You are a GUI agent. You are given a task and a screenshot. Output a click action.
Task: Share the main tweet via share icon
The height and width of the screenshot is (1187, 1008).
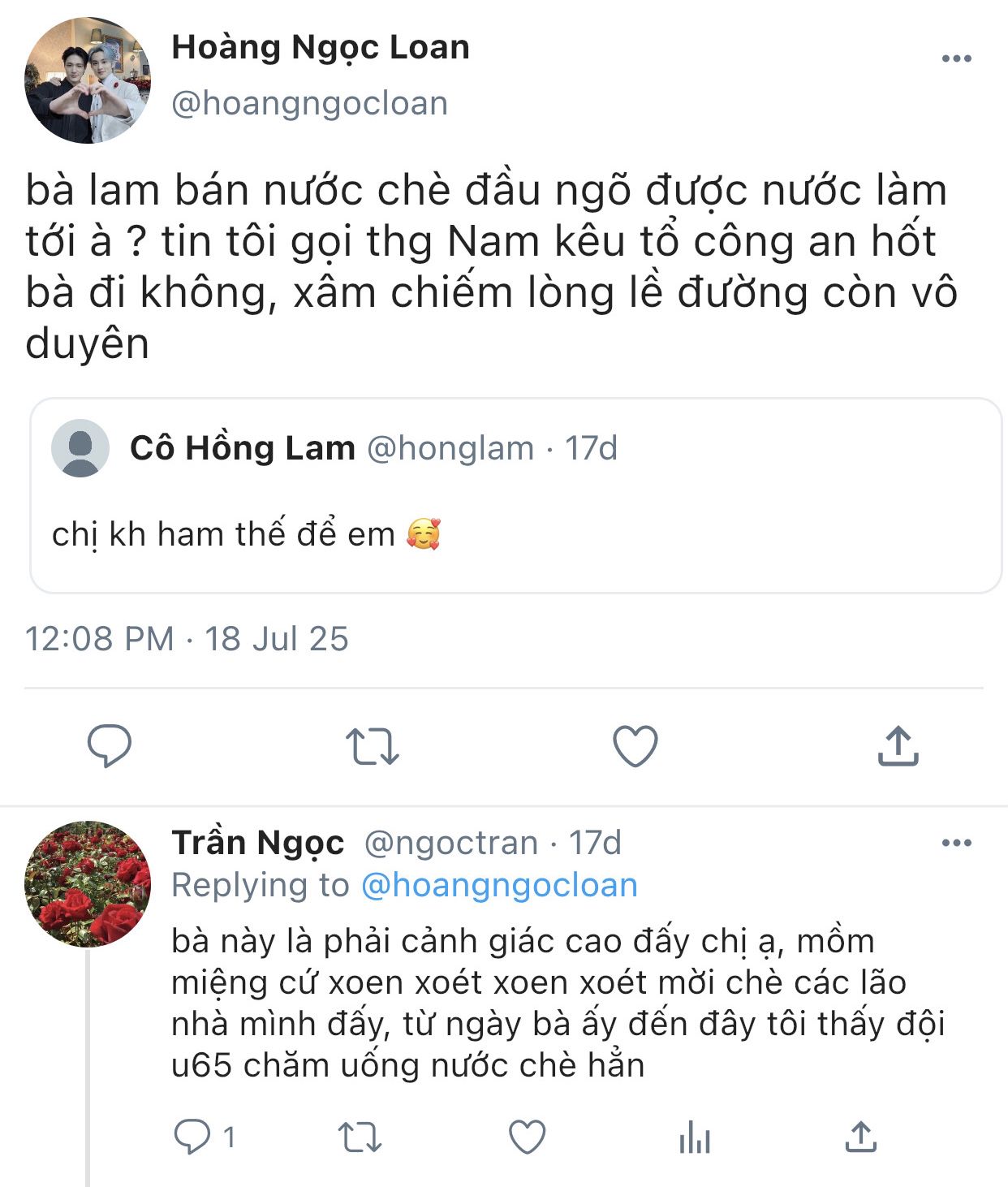click(x=898, y=746)
